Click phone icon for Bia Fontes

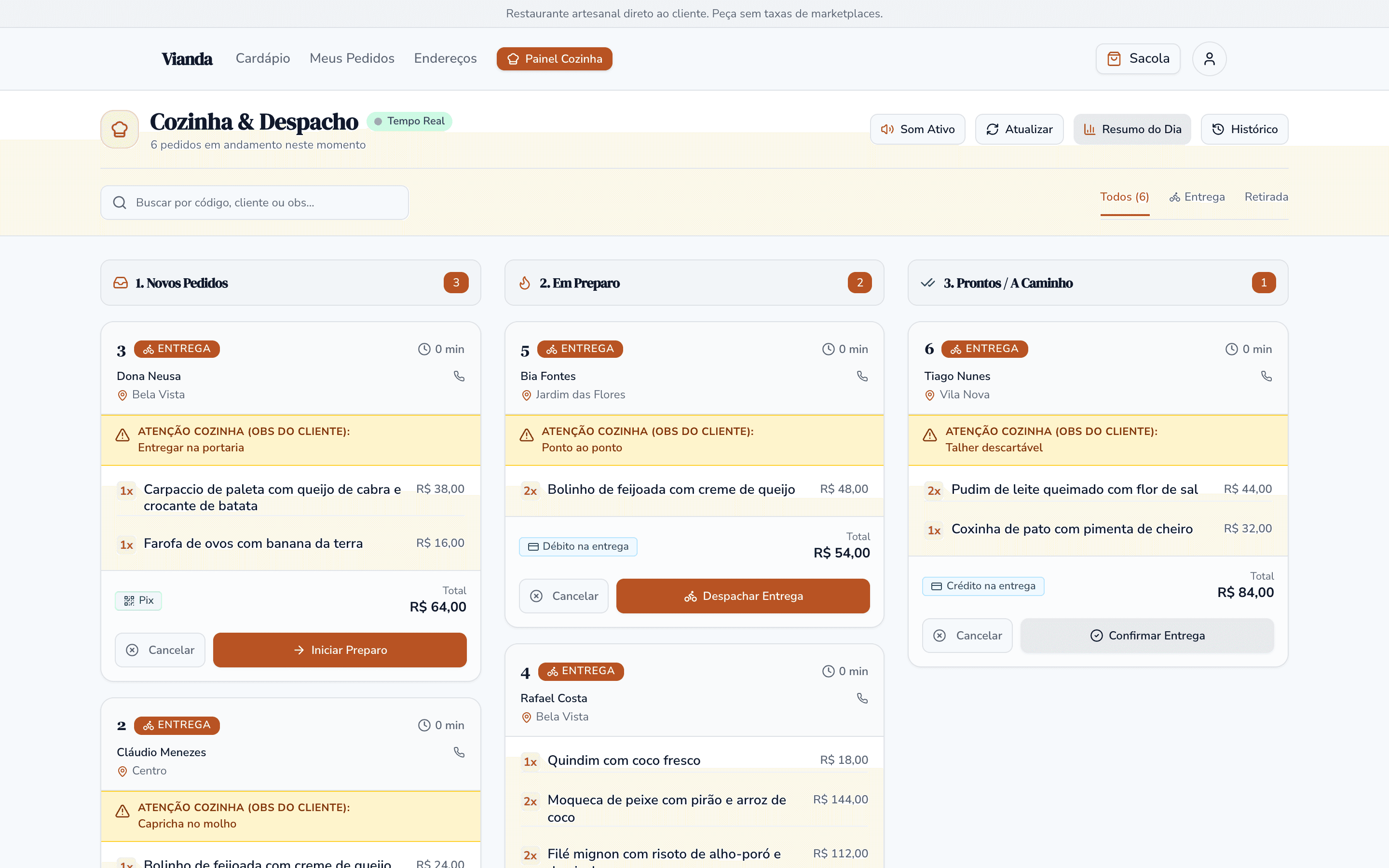(862, 376)
